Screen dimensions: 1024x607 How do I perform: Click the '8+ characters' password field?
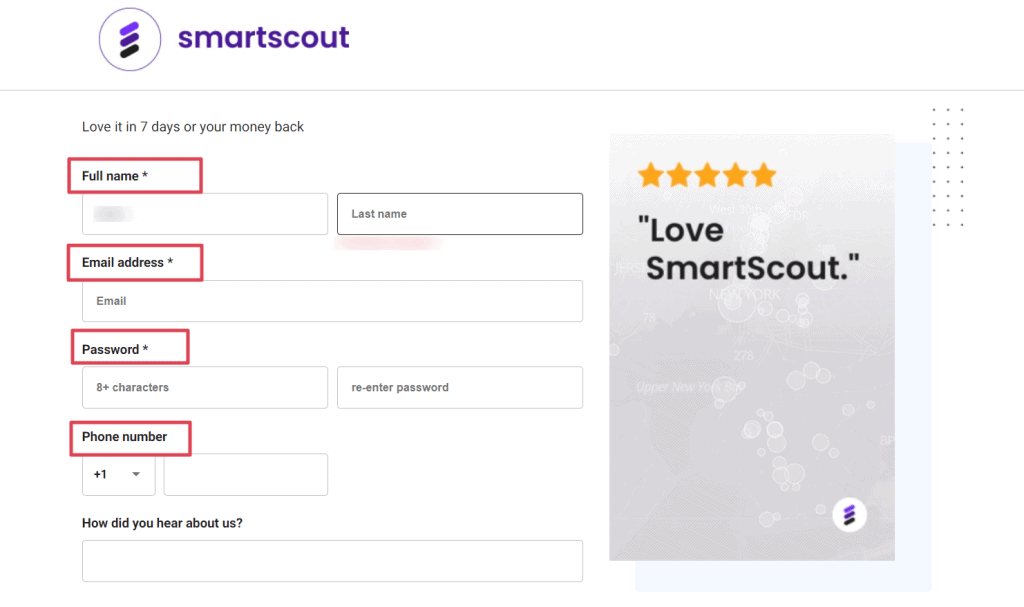click(204, 387)
